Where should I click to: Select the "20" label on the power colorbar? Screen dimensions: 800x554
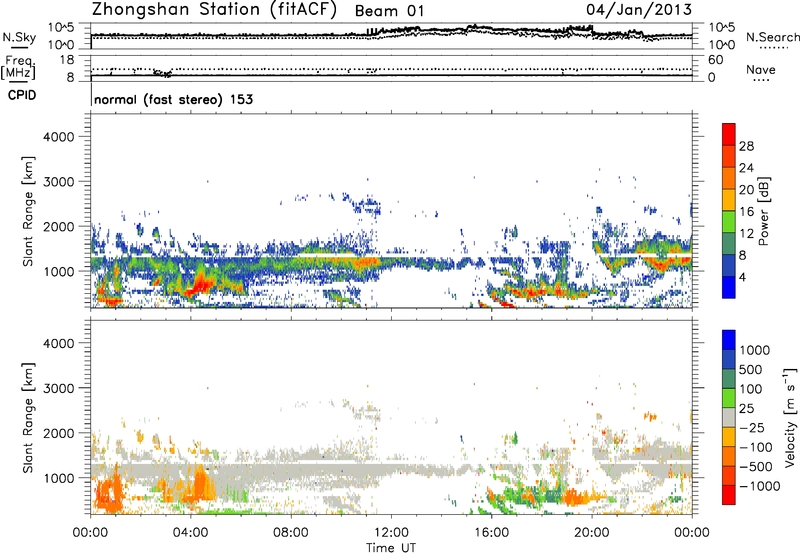click(746, 190)
